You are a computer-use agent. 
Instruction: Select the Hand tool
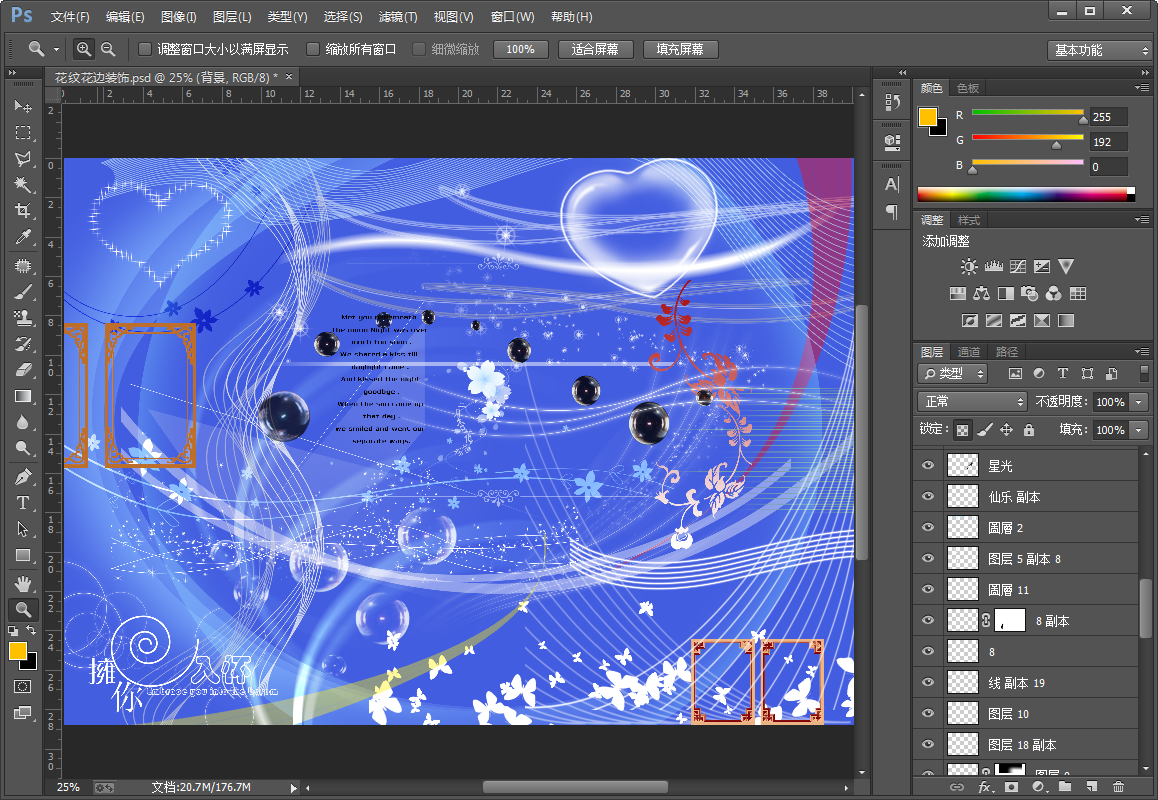click(22, 582)
